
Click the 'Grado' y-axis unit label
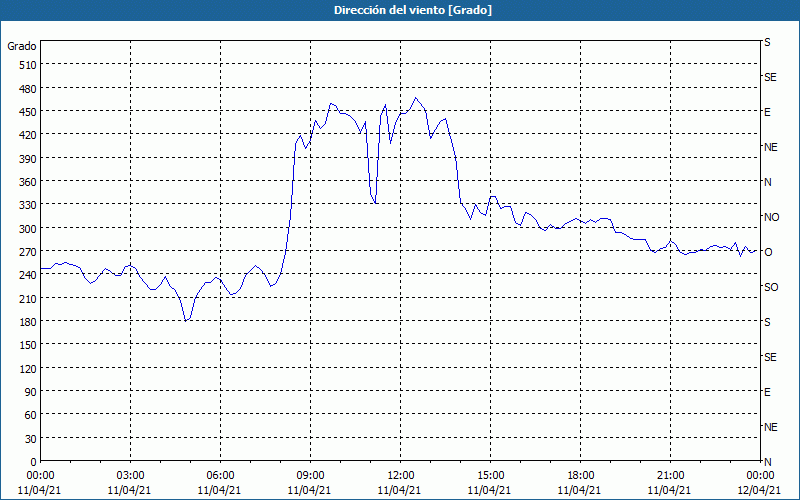pos(22,46)
